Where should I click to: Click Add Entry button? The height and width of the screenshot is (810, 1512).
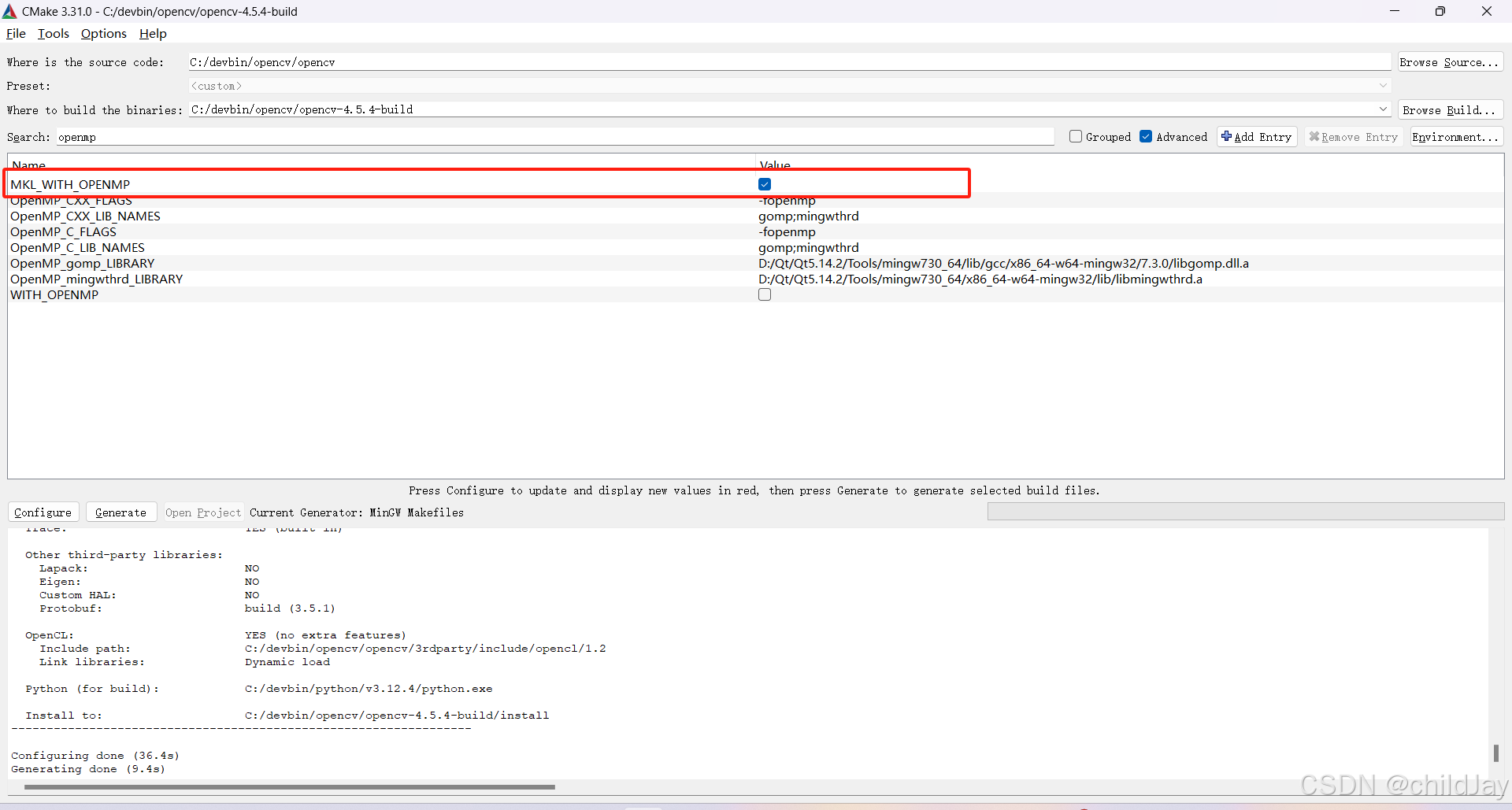[x=1257, y=137]
